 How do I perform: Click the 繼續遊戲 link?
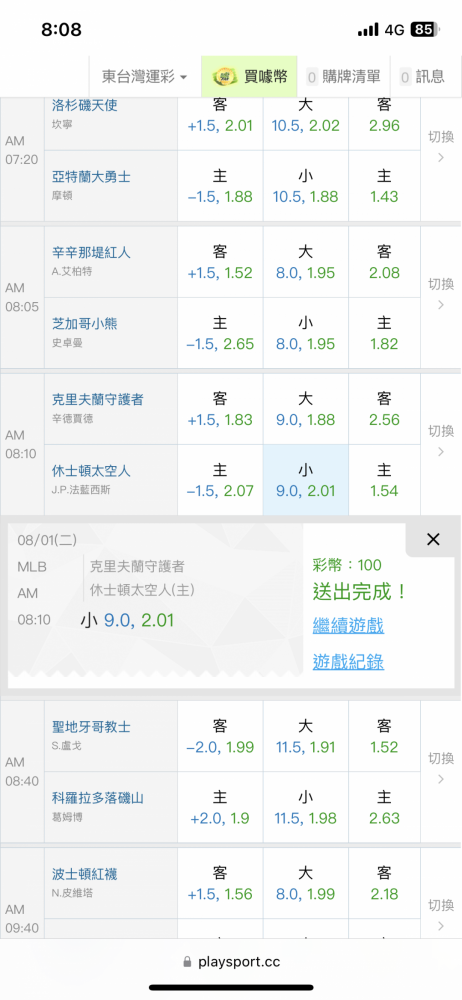tap(348, 625)
